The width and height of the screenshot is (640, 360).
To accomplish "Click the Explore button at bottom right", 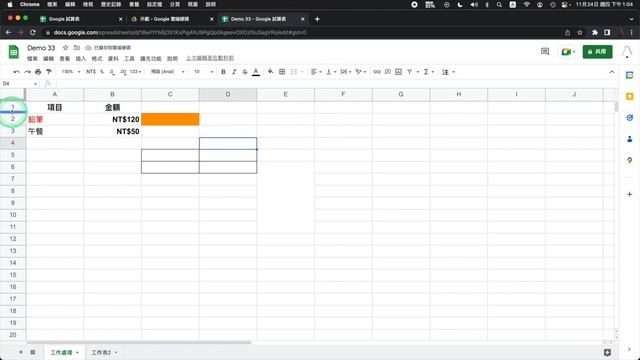I will coord(607,352).
